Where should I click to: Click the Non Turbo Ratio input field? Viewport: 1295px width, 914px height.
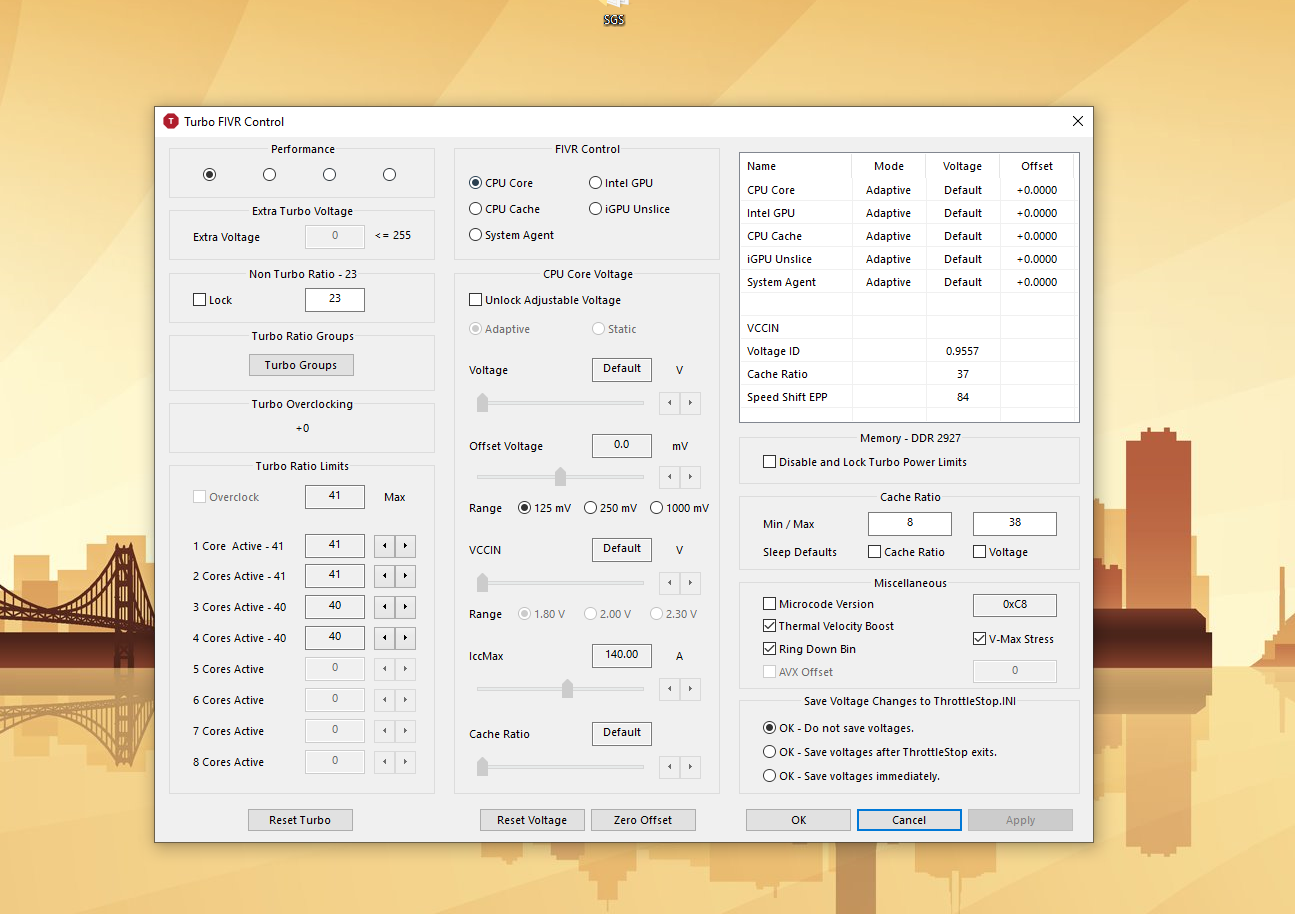point(334,299)
